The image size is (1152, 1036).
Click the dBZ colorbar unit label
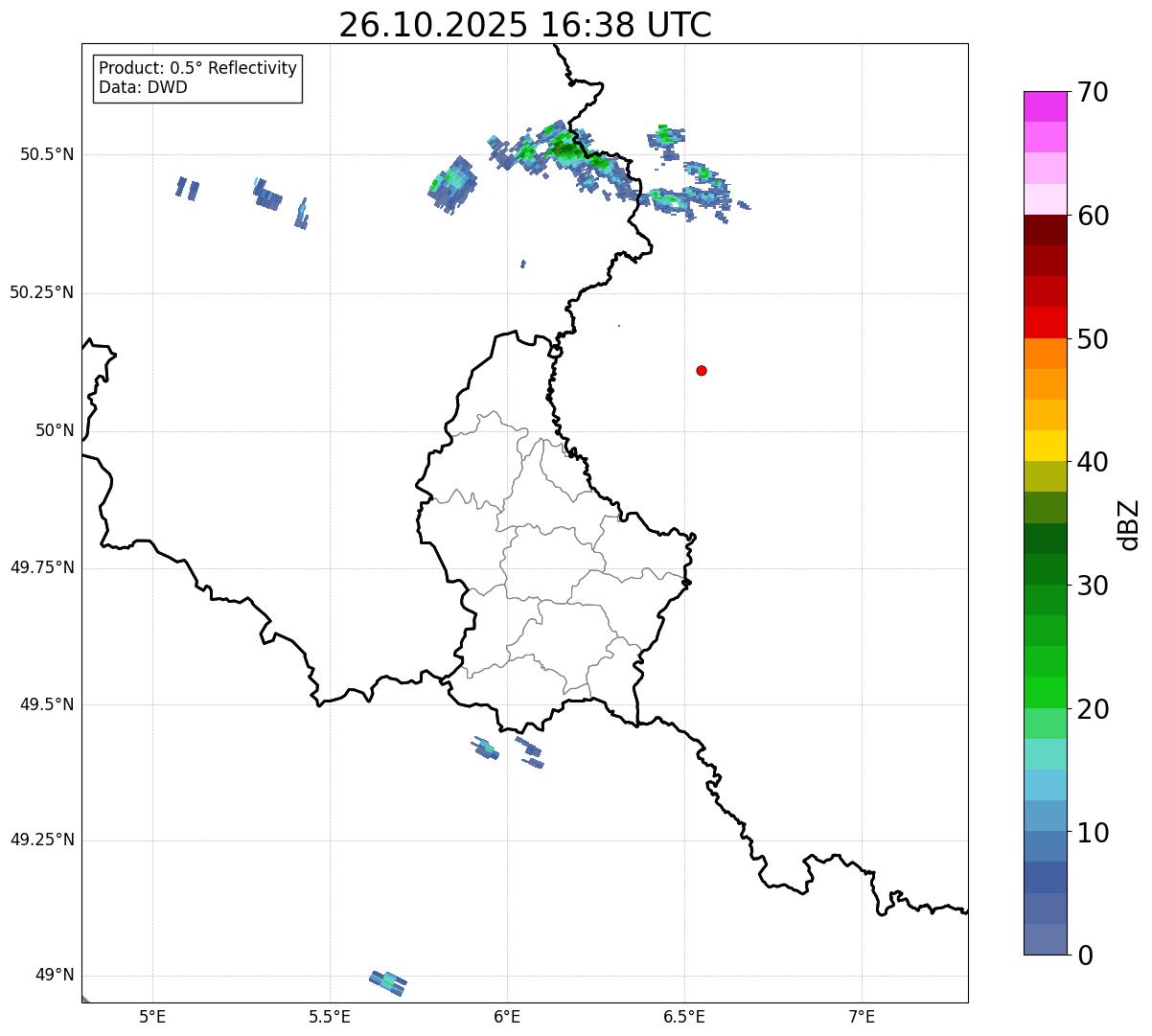coord(1129,524)
